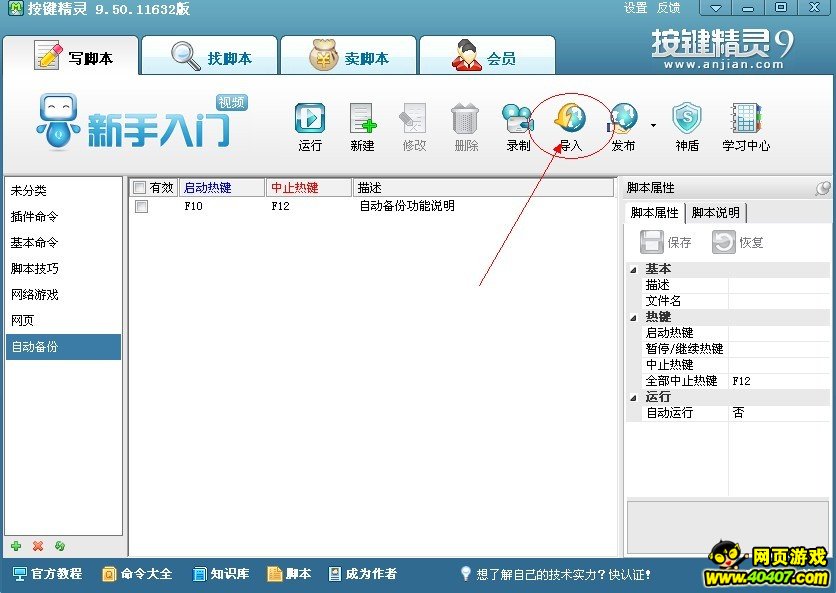Switch to the 脚本属性 properties tab
Image resolution: width=836 pixels, height=593 pixels.
tap(654, 213)
